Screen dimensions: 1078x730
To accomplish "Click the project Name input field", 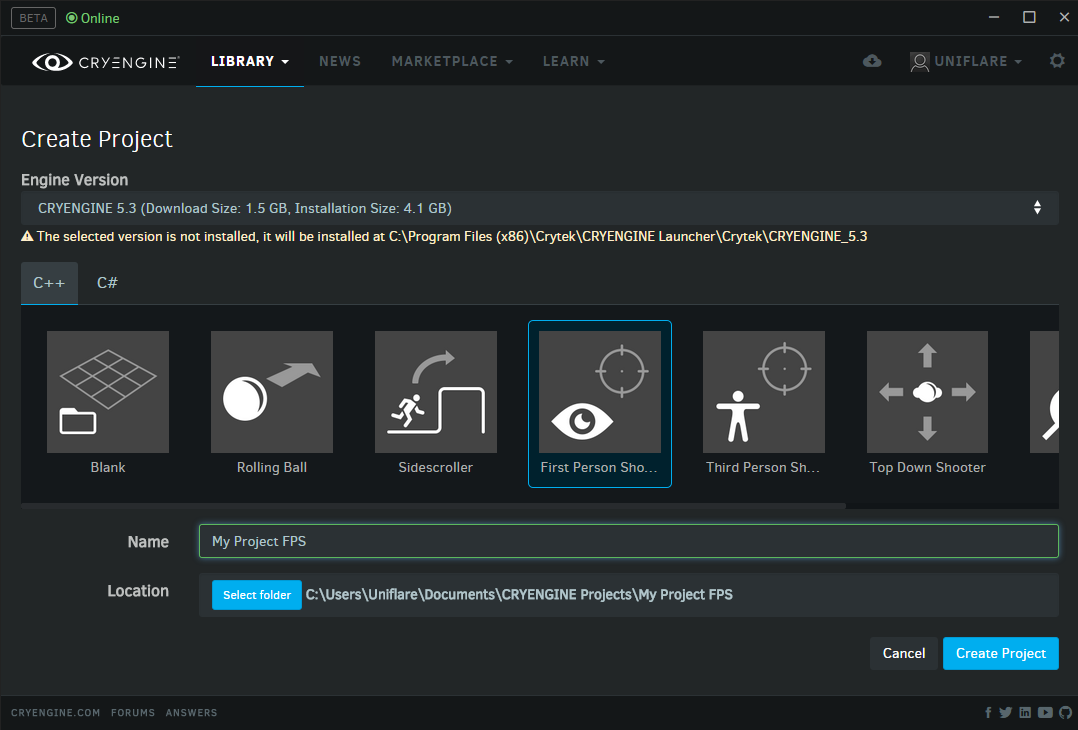I will point(628,541).
